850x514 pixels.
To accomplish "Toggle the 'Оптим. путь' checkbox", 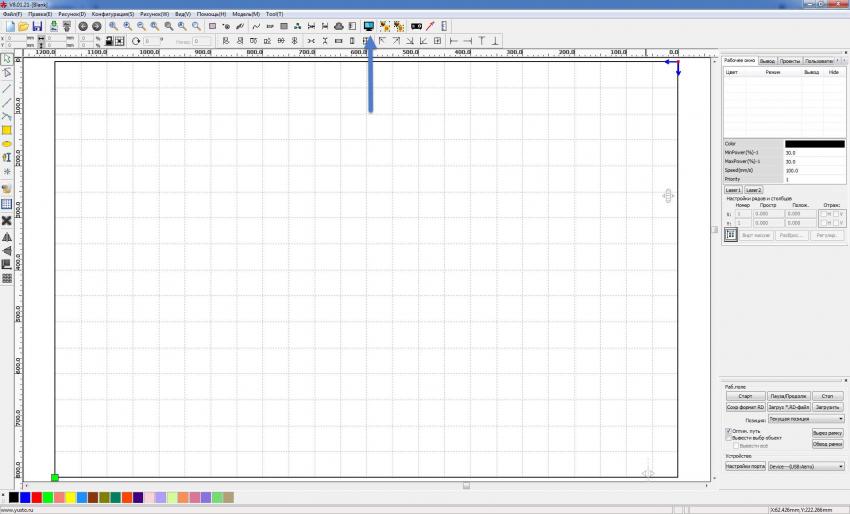I will 728,431.
